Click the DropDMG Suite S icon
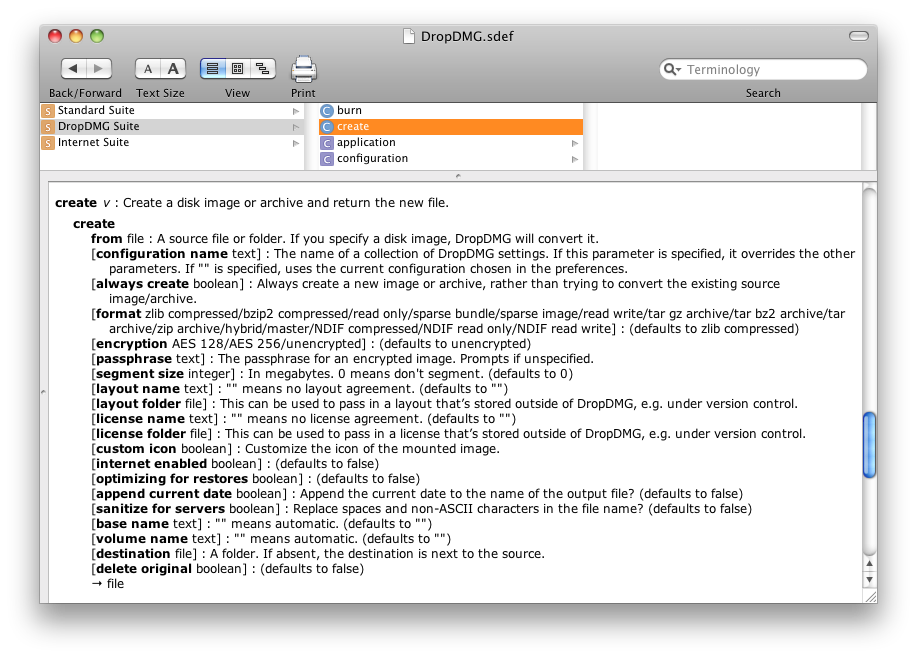The image size is (917, 658). 48,127
